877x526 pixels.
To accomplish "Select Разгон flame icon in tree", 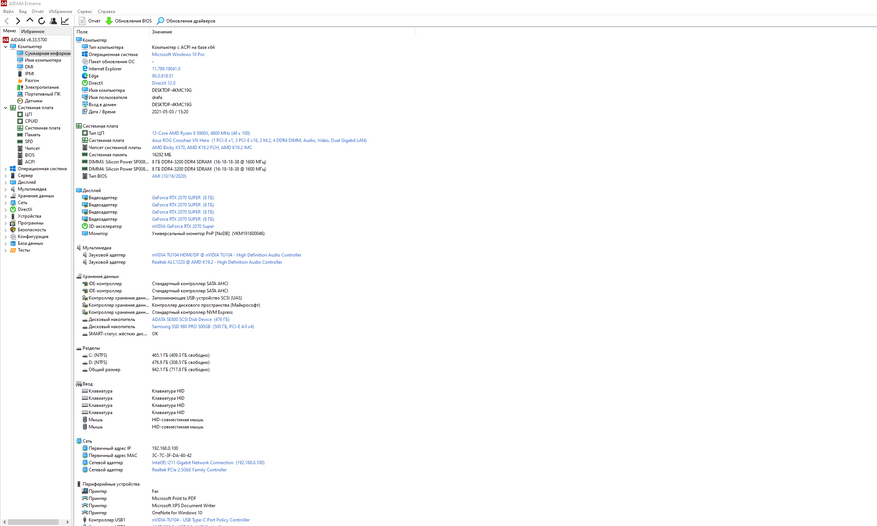I will [x=20, y=81].
